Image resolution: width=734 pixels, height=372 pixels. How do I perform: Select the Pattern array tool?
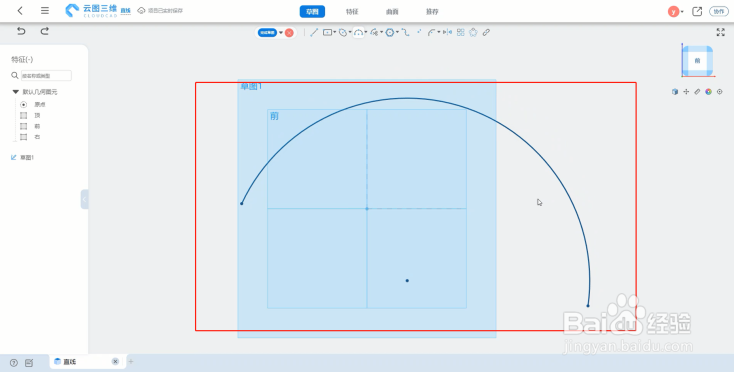461,32
